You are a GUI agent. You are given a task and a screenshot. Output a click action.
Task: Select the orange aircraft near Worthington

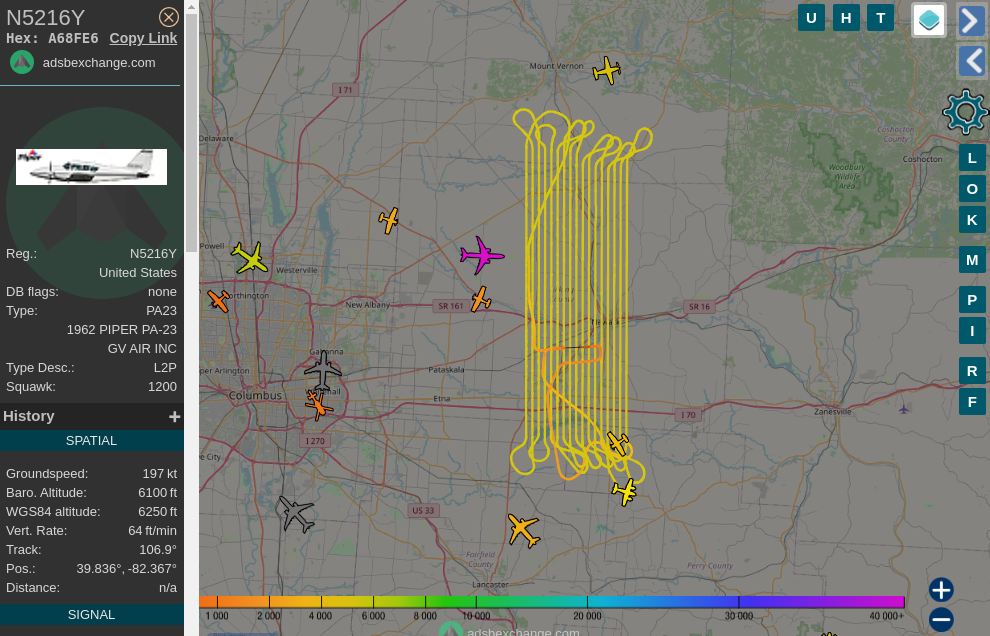(x=218, y=301)
